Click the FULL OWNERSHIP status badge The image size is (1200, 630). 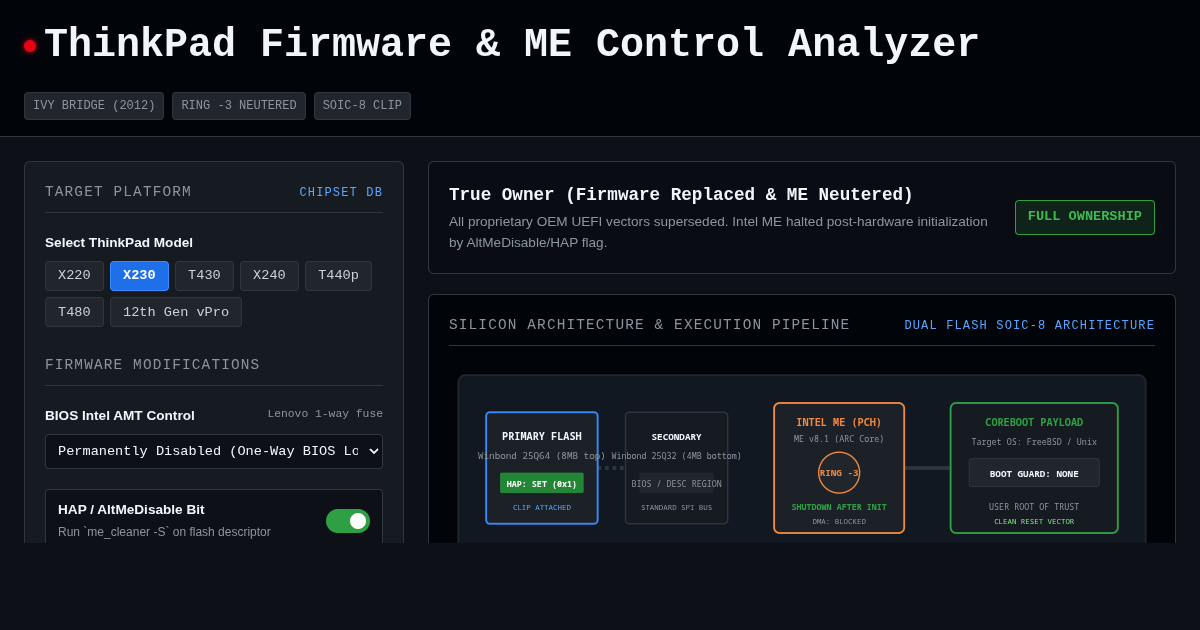coord(1085,217)
